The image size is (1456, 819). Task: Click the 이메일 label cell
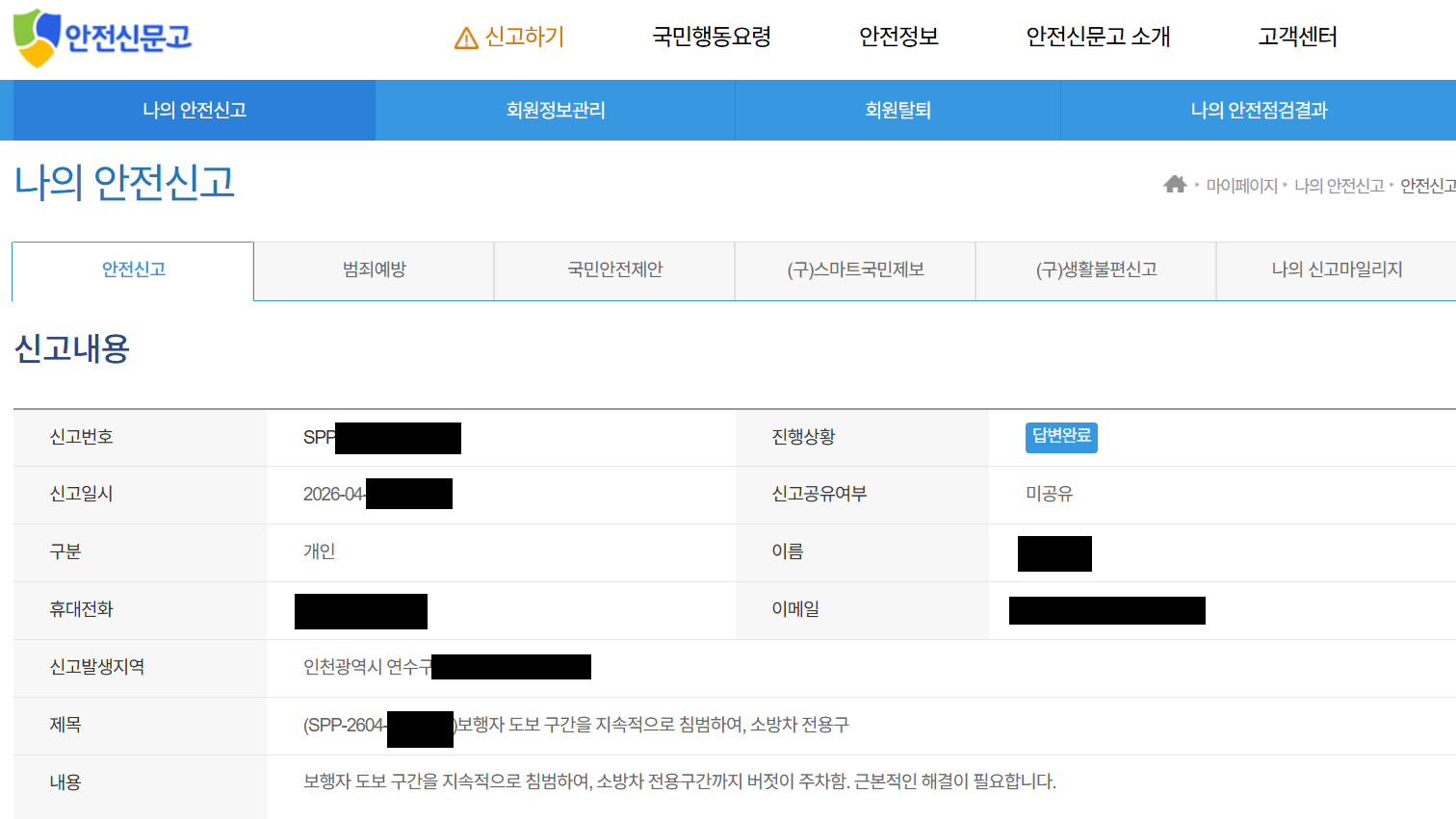coord(862,610)
